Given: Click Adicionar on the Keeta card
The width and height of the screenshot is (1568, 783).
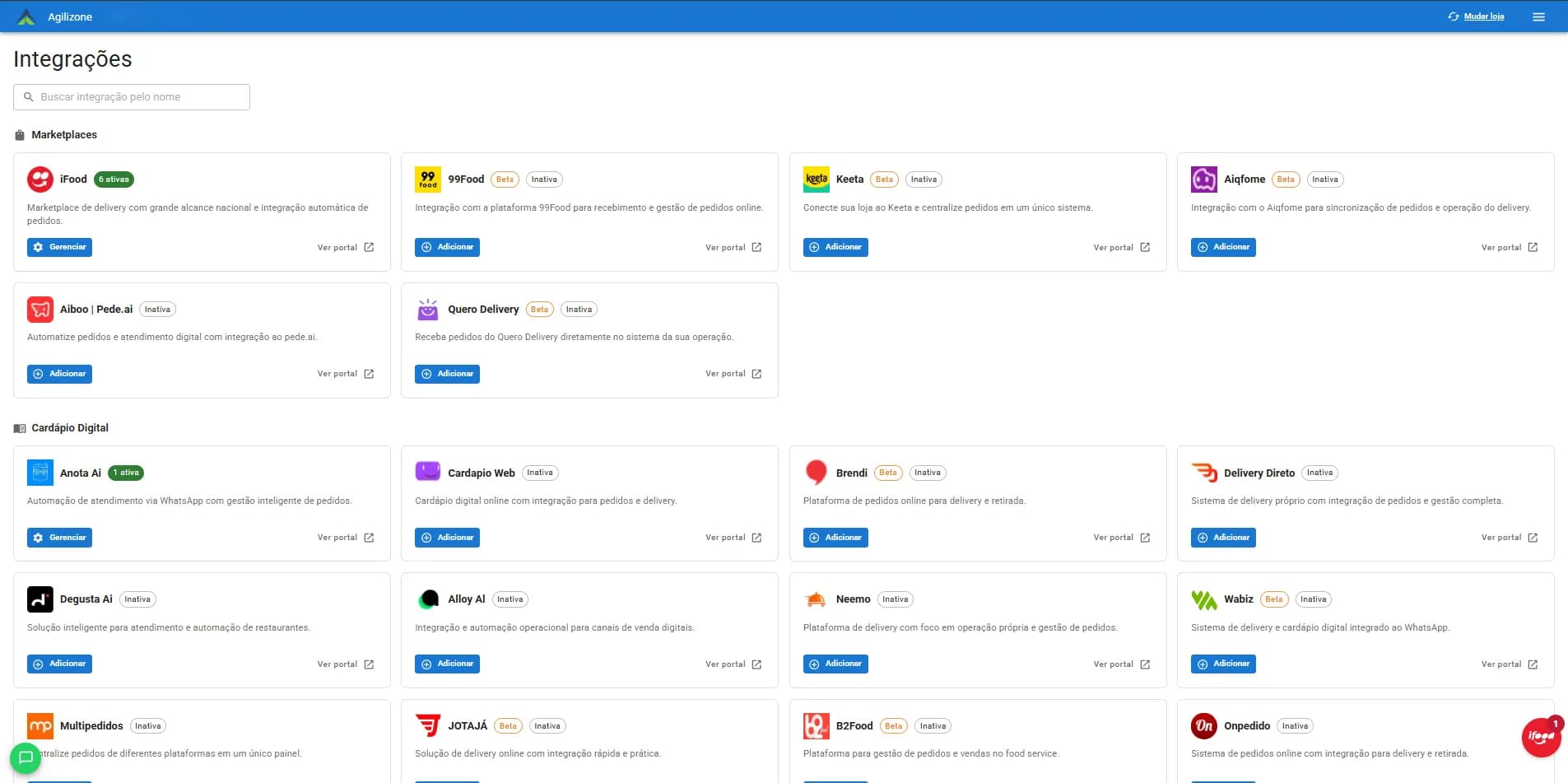Looking at the screenshot, I should (835, 247).
